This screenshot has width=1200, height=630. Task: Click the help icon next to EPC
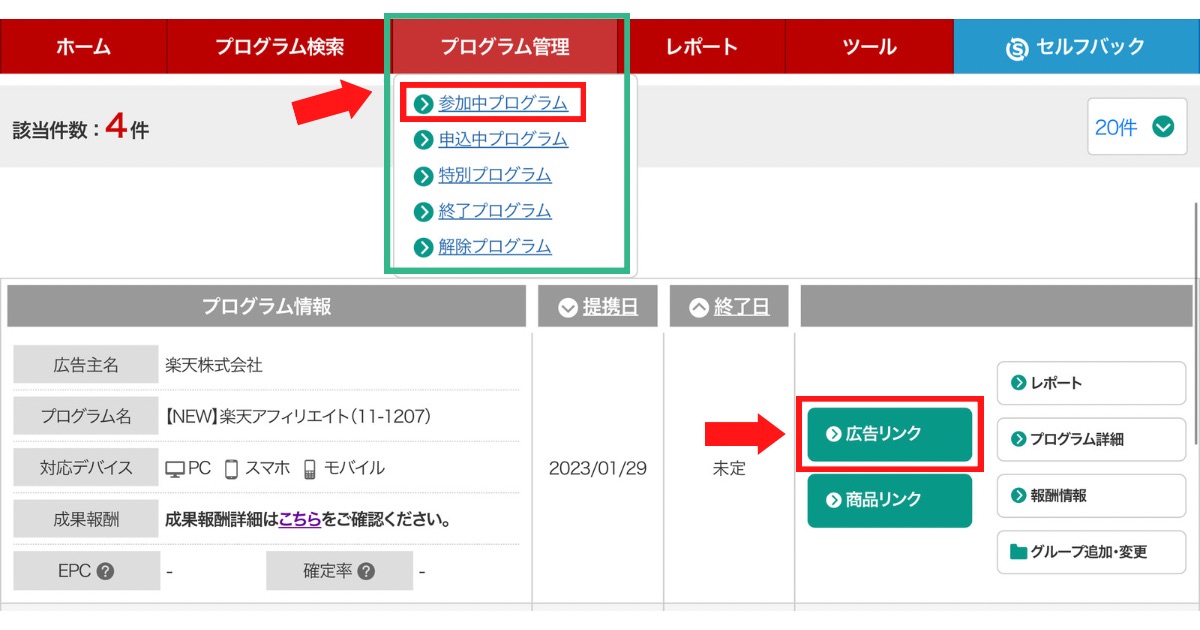coord(105,572)
